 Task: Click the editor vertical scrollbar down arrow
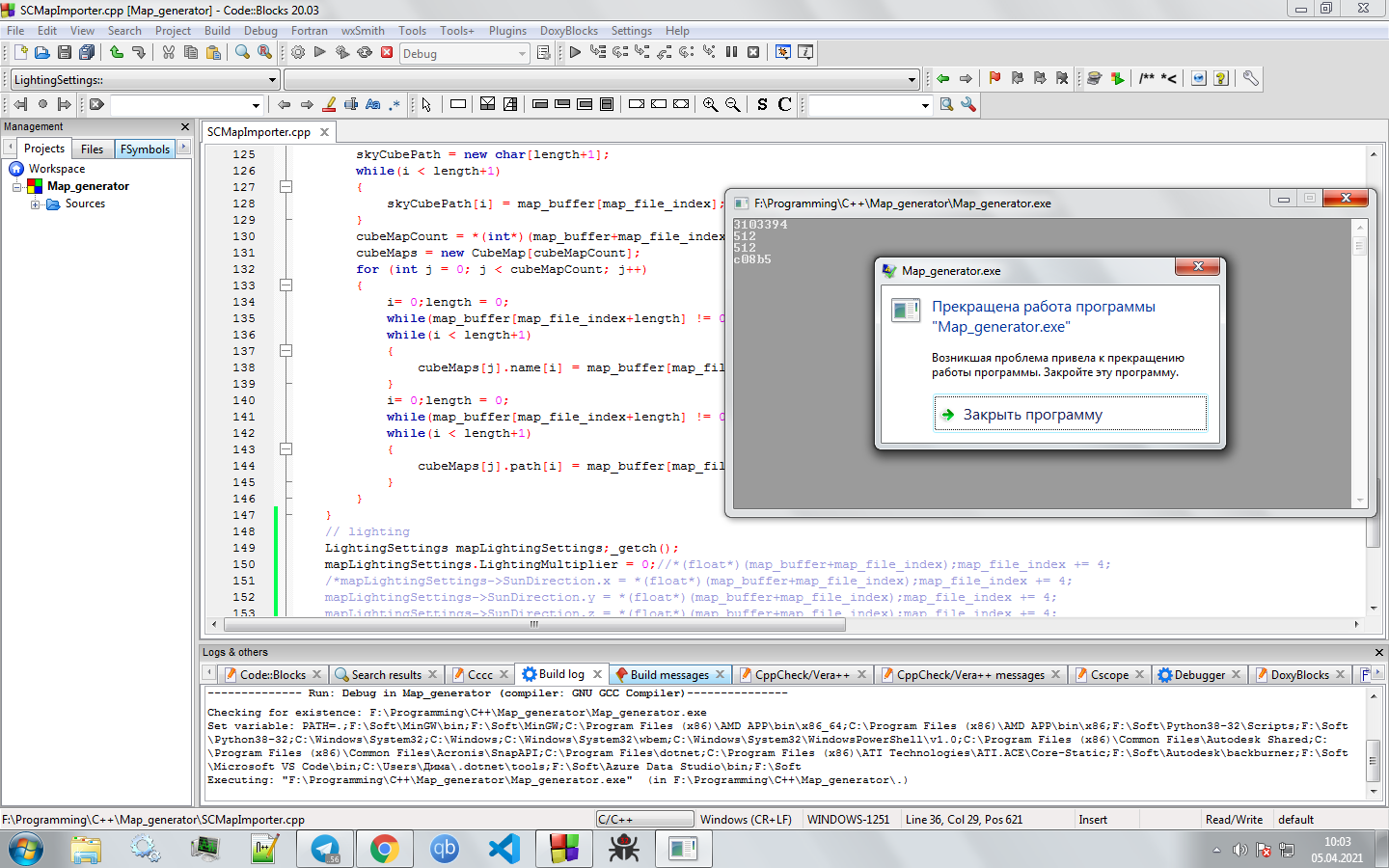point(1374,609)
